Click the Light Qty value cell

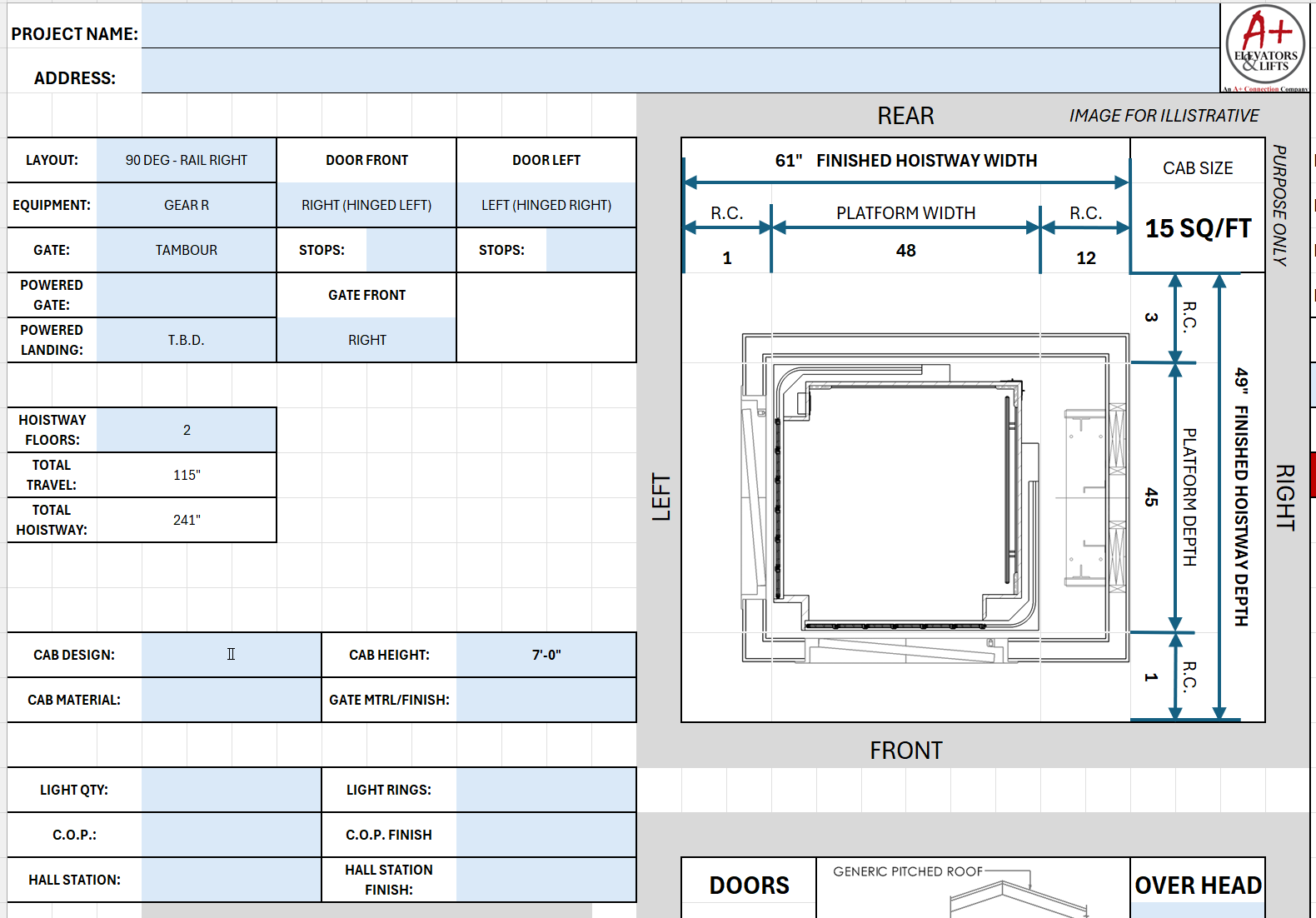[x=231, y=790]
